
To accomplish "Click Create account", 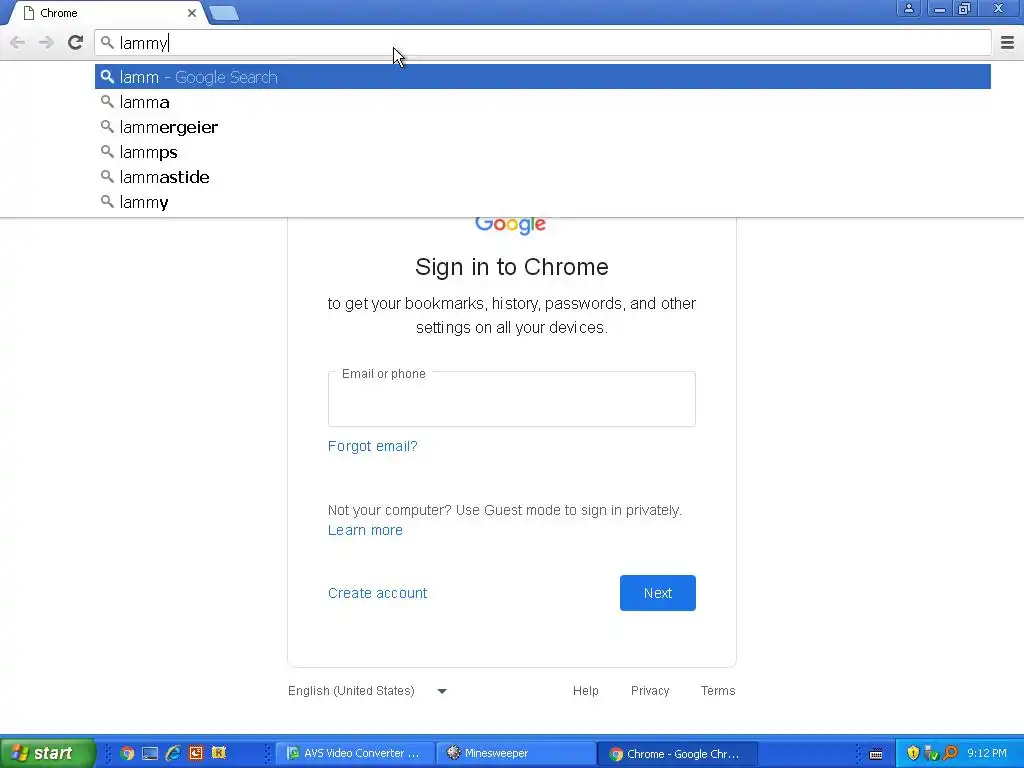I will tap(377, 593).
